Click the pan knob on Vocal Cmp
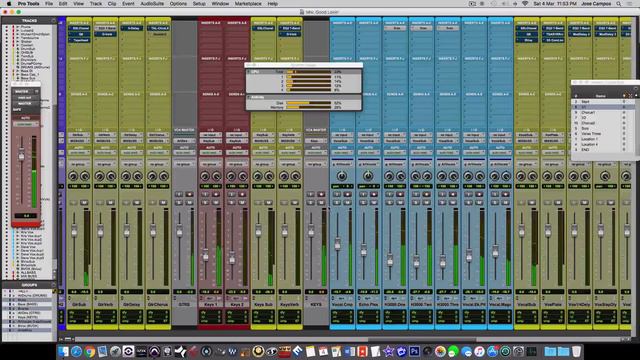 click(342, 176)
